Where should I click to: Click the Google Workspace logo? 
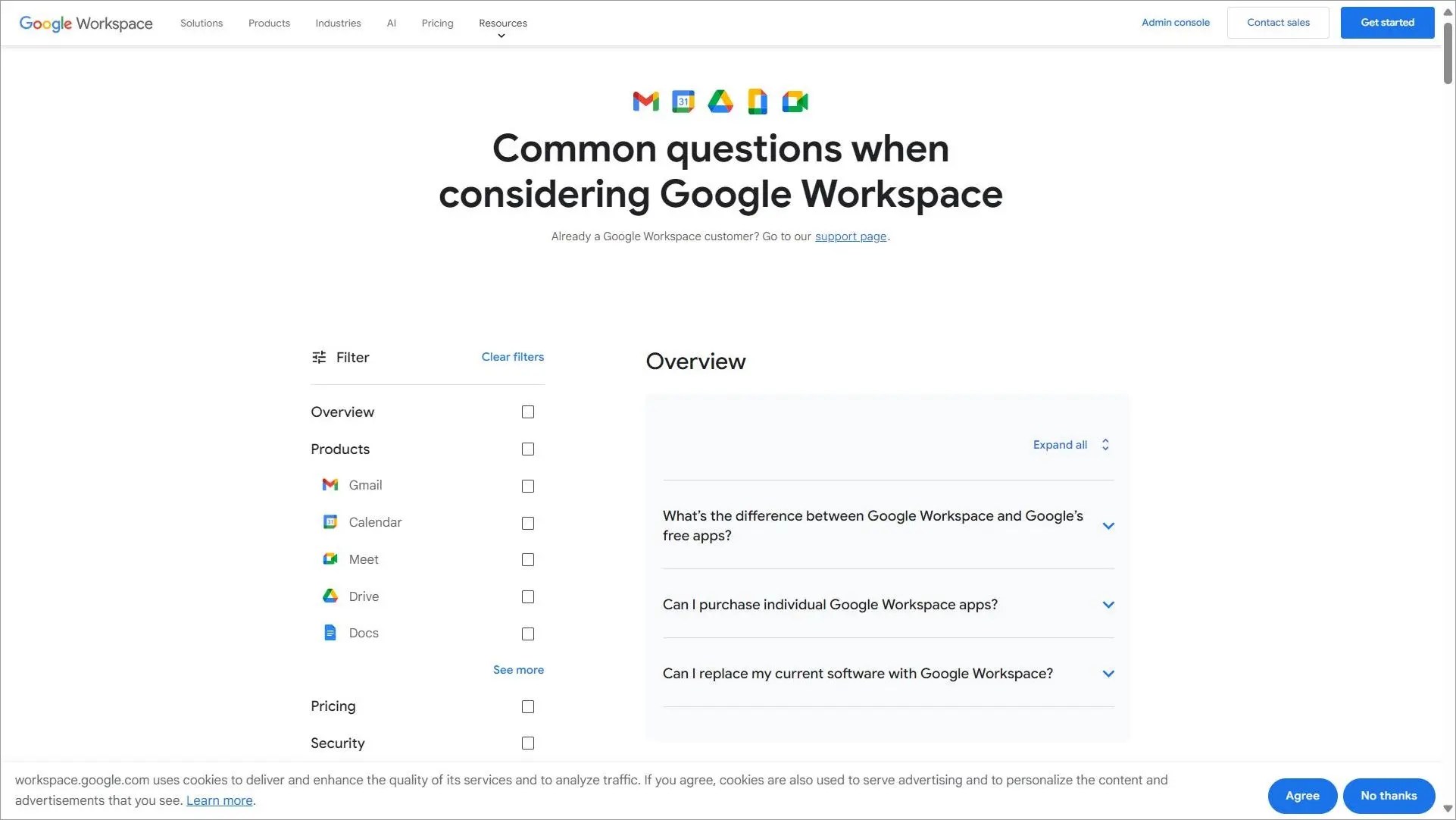click(86, 23)
